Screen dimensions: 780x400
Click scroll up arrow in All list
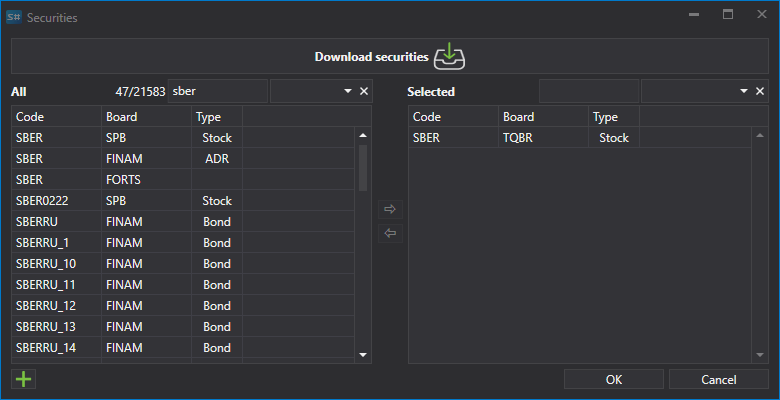coord(363,135)
